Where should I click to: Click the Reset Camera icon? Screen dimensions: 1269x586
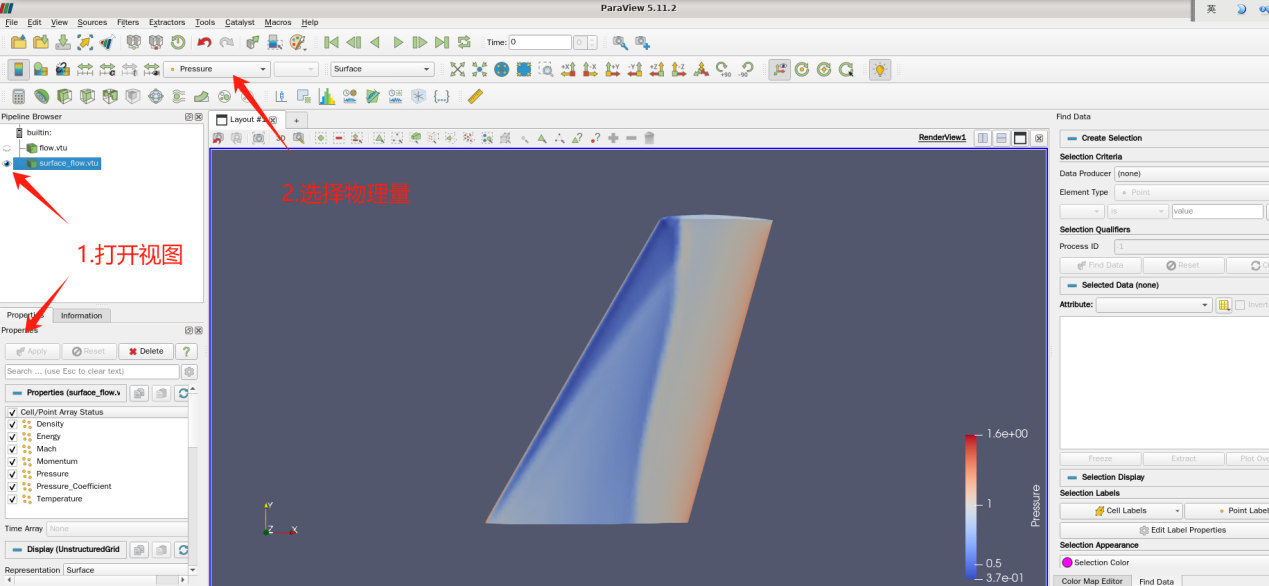point(457,69)
